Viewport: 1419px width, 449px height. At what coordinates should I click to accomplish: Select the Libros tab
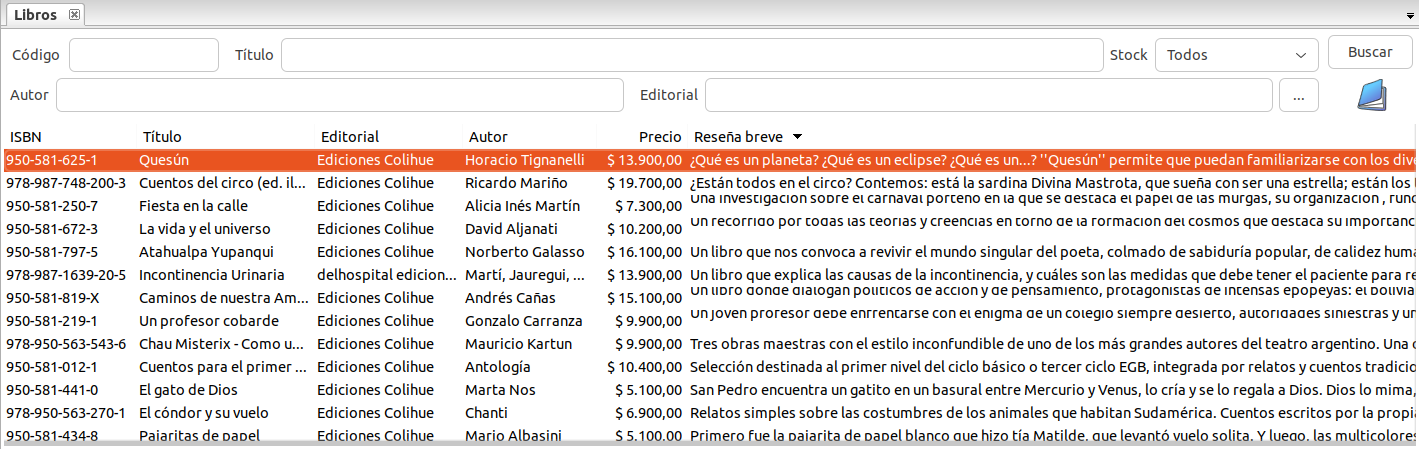[x=35, y=14]
